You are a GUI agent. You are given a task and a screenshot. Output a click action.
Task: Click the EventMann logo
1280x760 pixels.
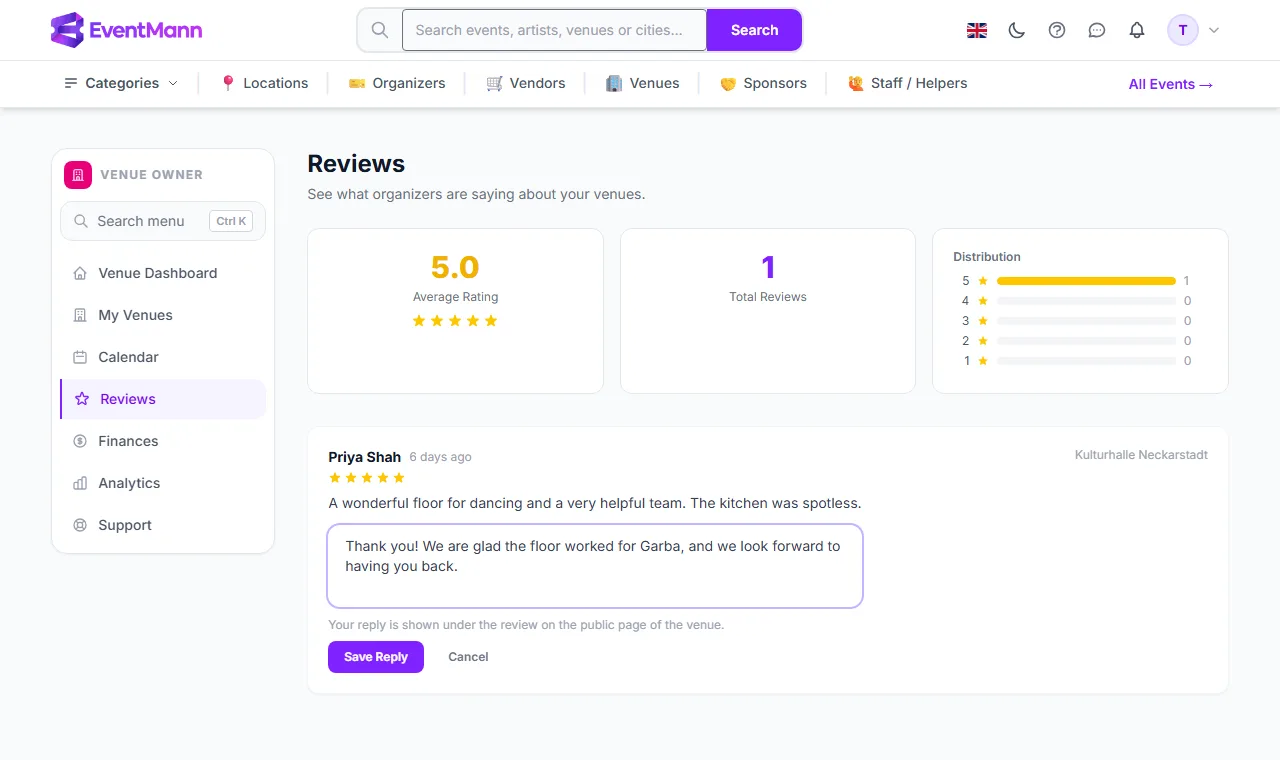(x=126, y=30)
